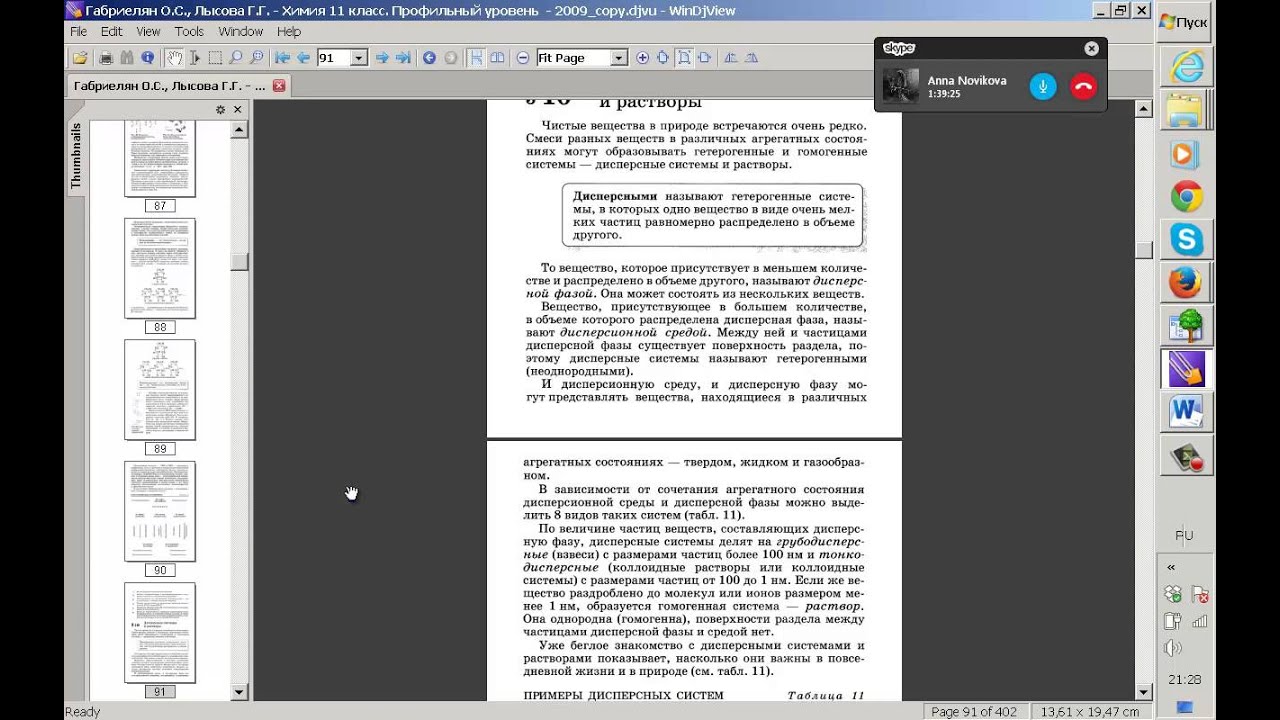Image resolution: width=1280 pixels, height=720 pixels.
Task: Go to the first page
Action: click(x=281, y=58)
